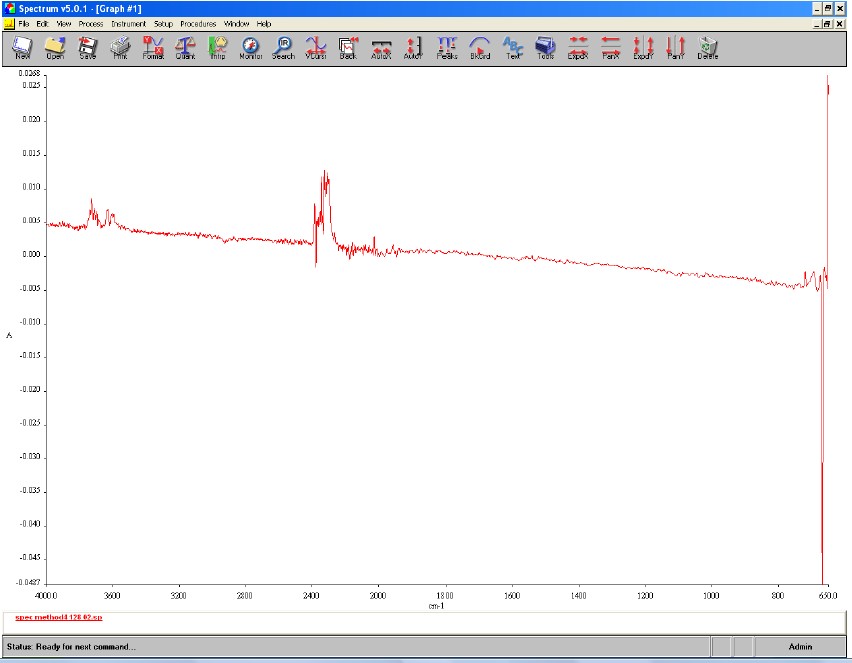Click the 0.000 Y axis tick label
852x663 pixels.
click(32, 254)
